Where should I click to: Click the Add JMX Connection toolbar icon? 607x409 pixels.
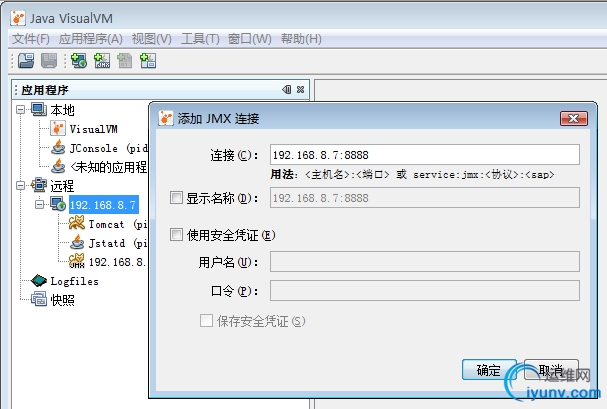[102, 61]
